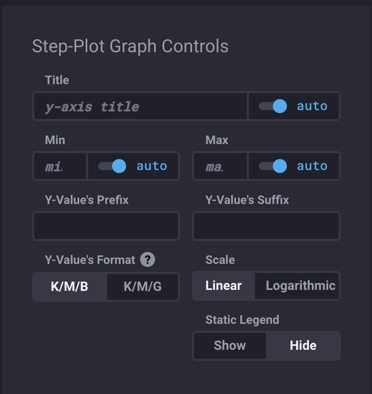The width and height of the screenshot is (372, 394).
Task: Toggle the Min auto switch
Action: [x=112, y=166]
